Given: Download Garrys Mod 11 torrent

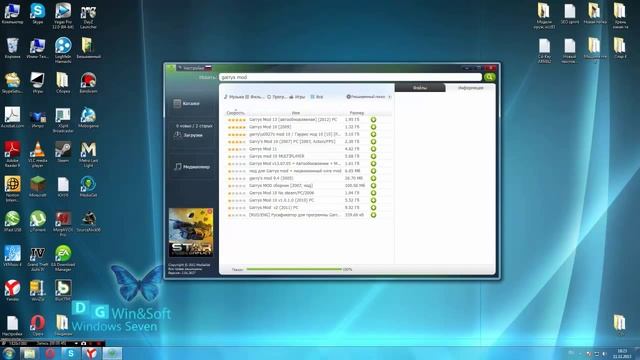Looking at the screenshot, I should pos(373,149).
